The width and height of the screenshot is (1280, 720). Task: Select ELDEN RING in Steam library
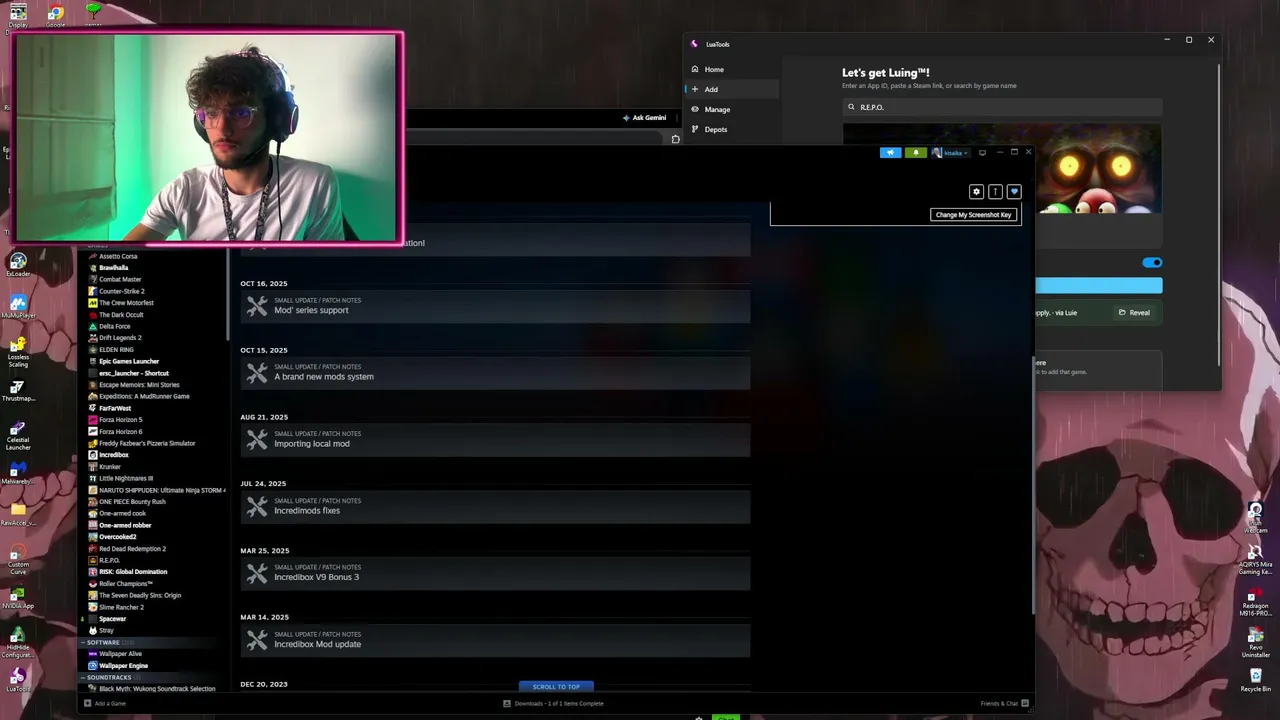point(116,350)
